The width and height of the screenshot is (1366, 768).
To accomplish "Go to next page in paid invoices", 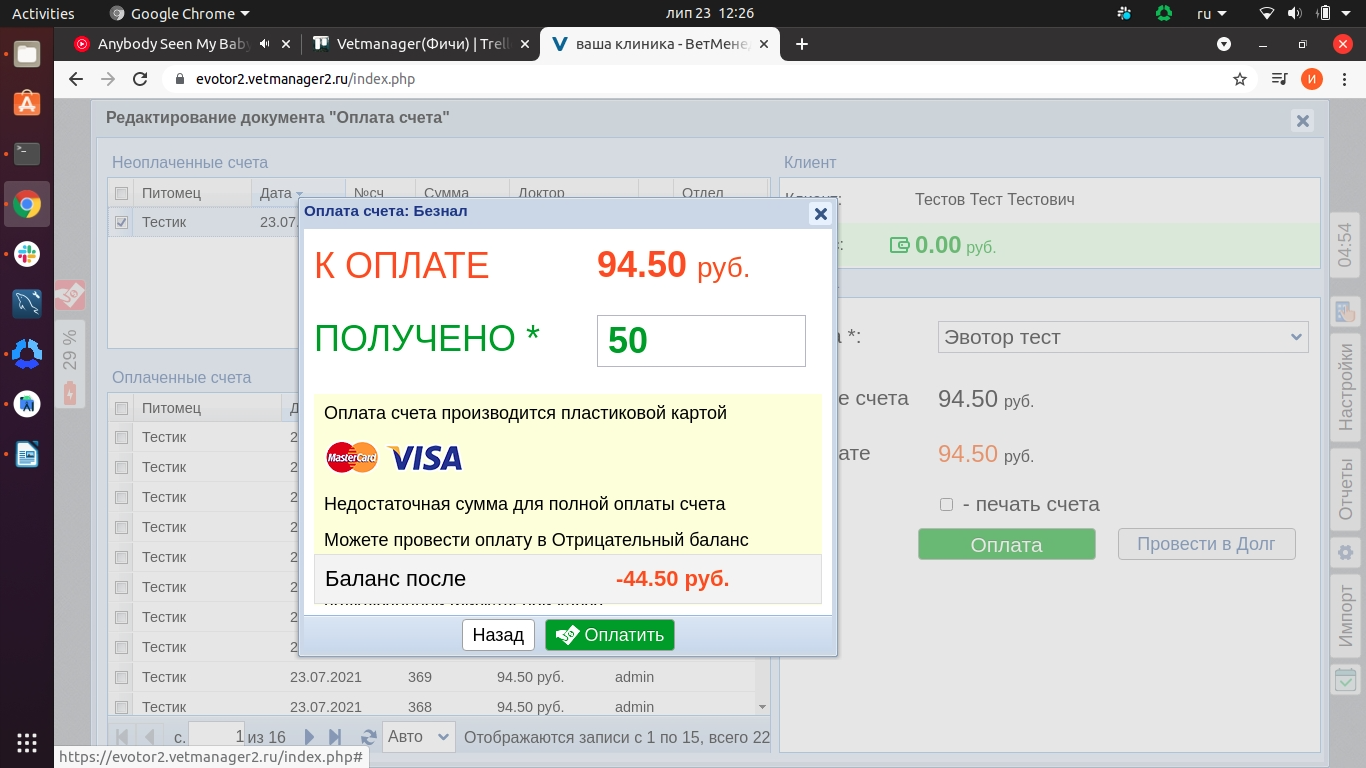I will tap(310, 737).
